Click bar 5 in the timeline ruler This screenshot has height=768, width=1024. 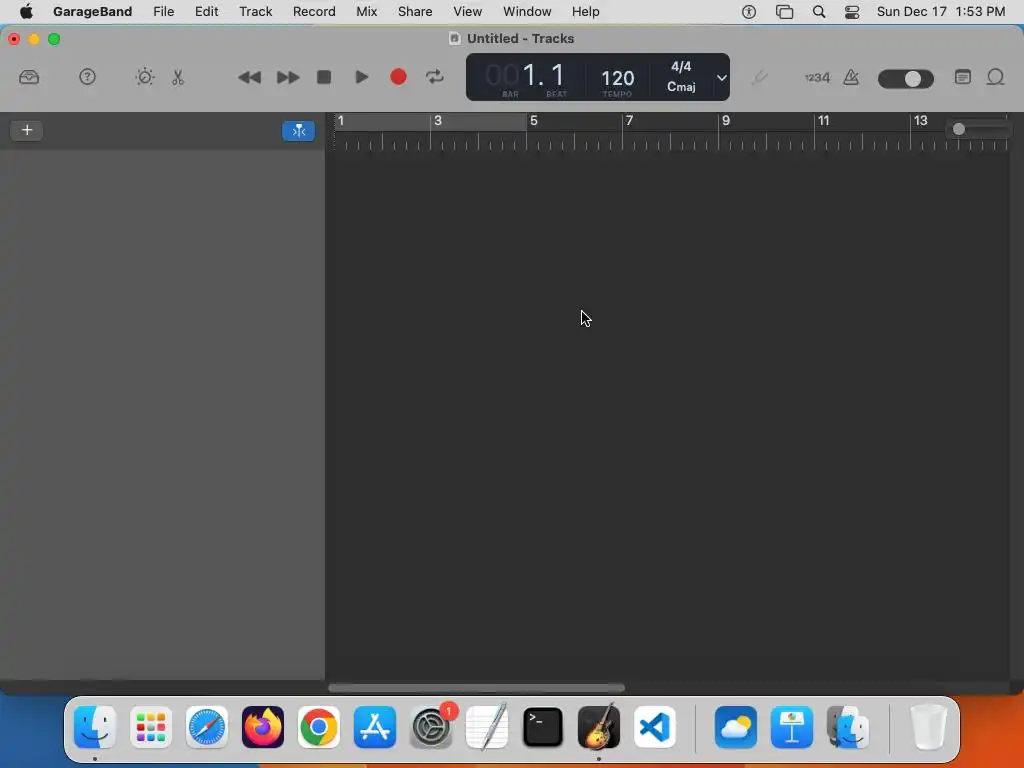point(534,121)
